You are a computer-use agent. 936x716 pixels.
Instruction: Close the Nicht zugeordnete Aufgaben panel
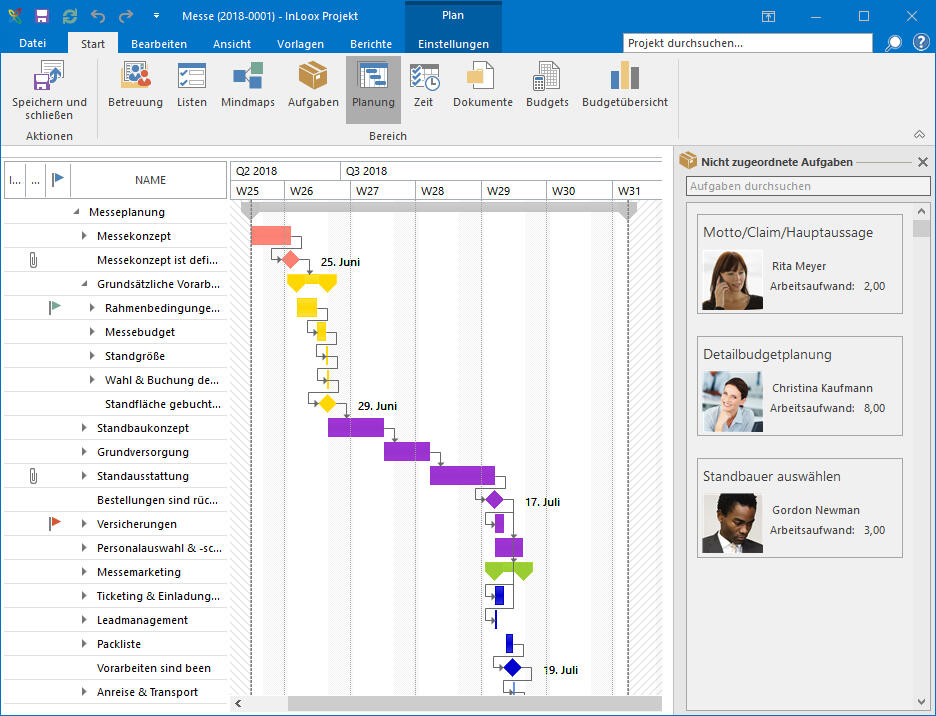pos(922,162)
